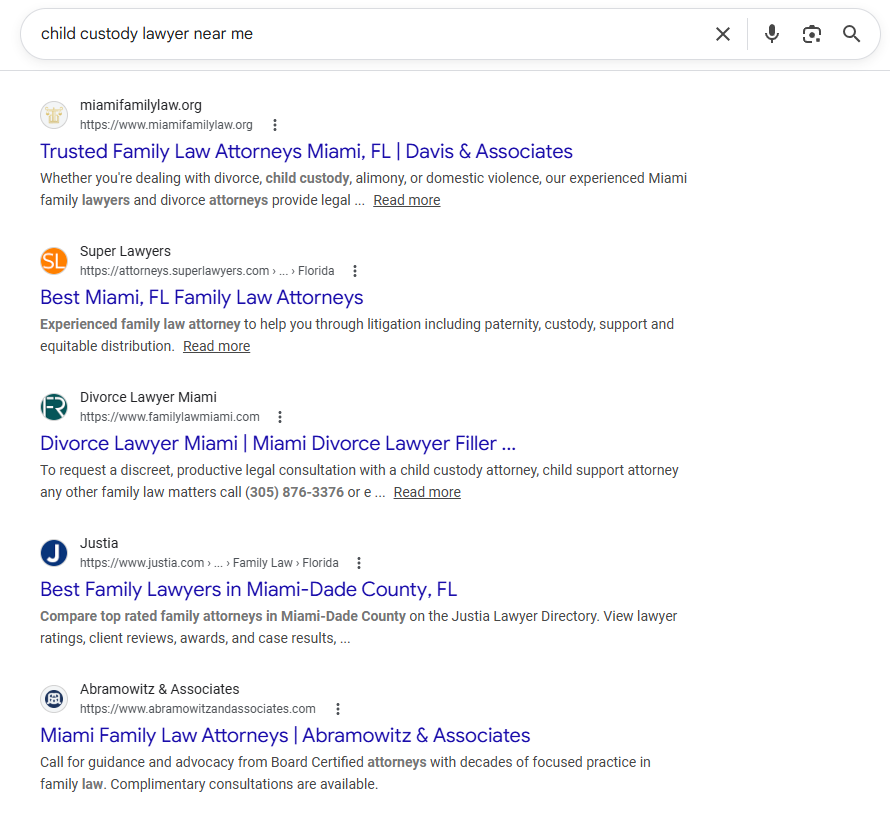890x815 pixels.
Task: Click the Abramowitz & Associates favicon
Action: click(53, 698)
